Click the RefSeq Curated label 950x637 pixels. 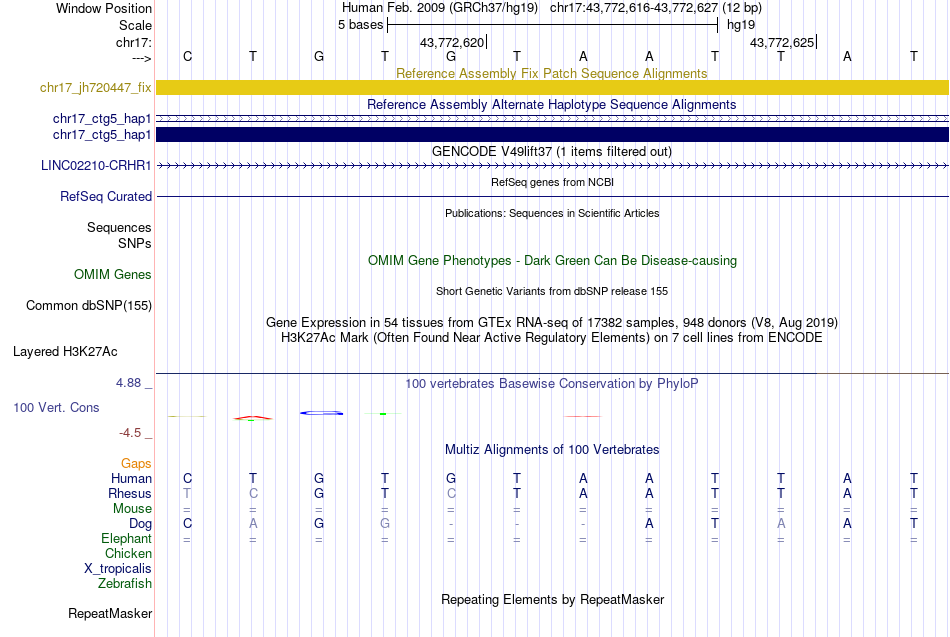point(105,196)
